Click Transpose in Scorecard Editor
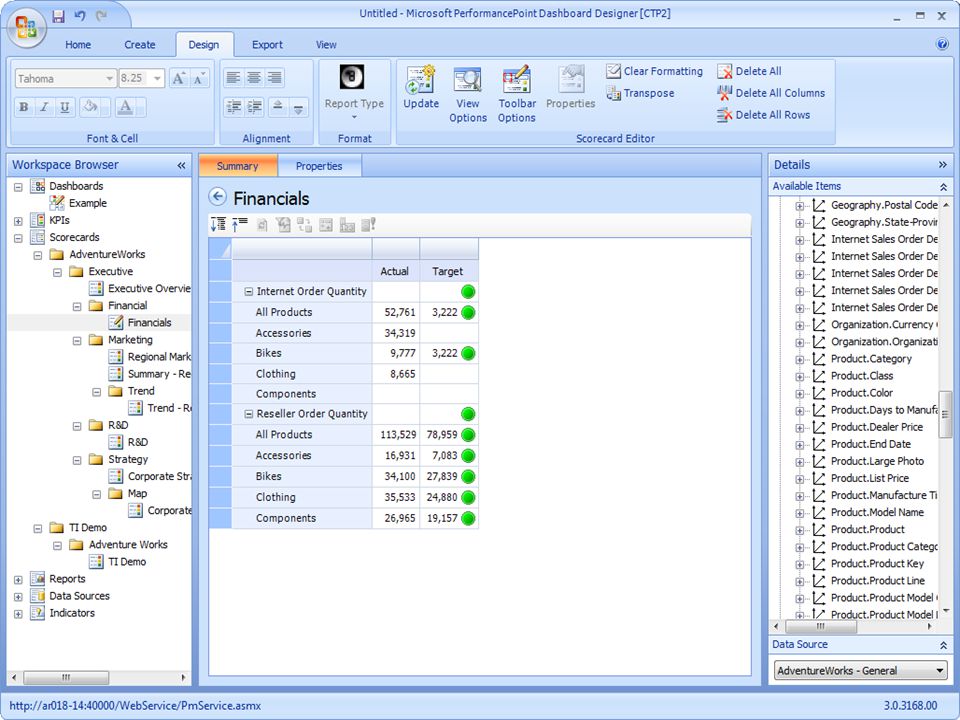 coord(640,93)
